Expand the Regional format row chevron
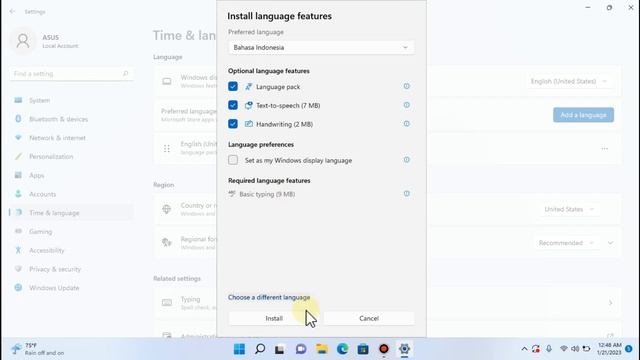Screen dimensions: 640x360 pyautogui.click(x=610, y=243)
